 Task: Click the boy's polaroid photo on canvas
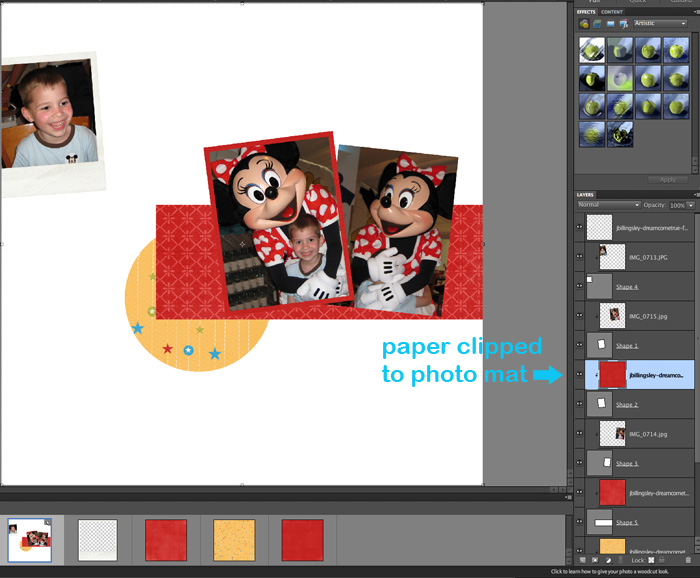click(50, 123)
